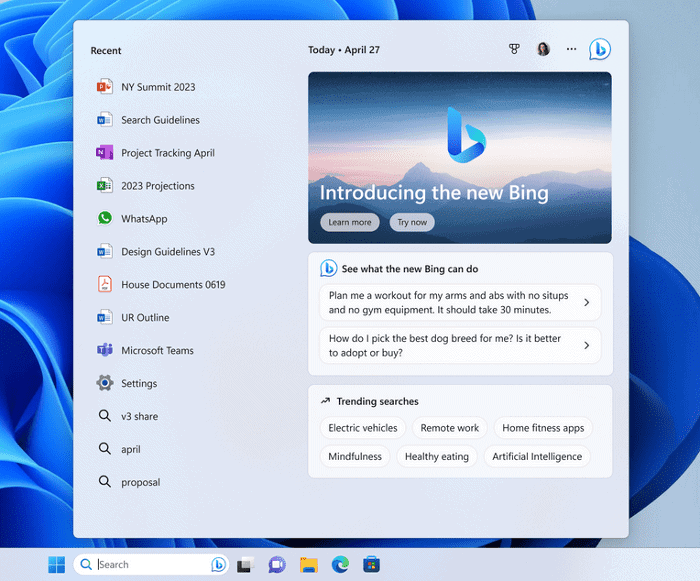Click the Excel icon for 2023 Projections

(x=104, y=185)
